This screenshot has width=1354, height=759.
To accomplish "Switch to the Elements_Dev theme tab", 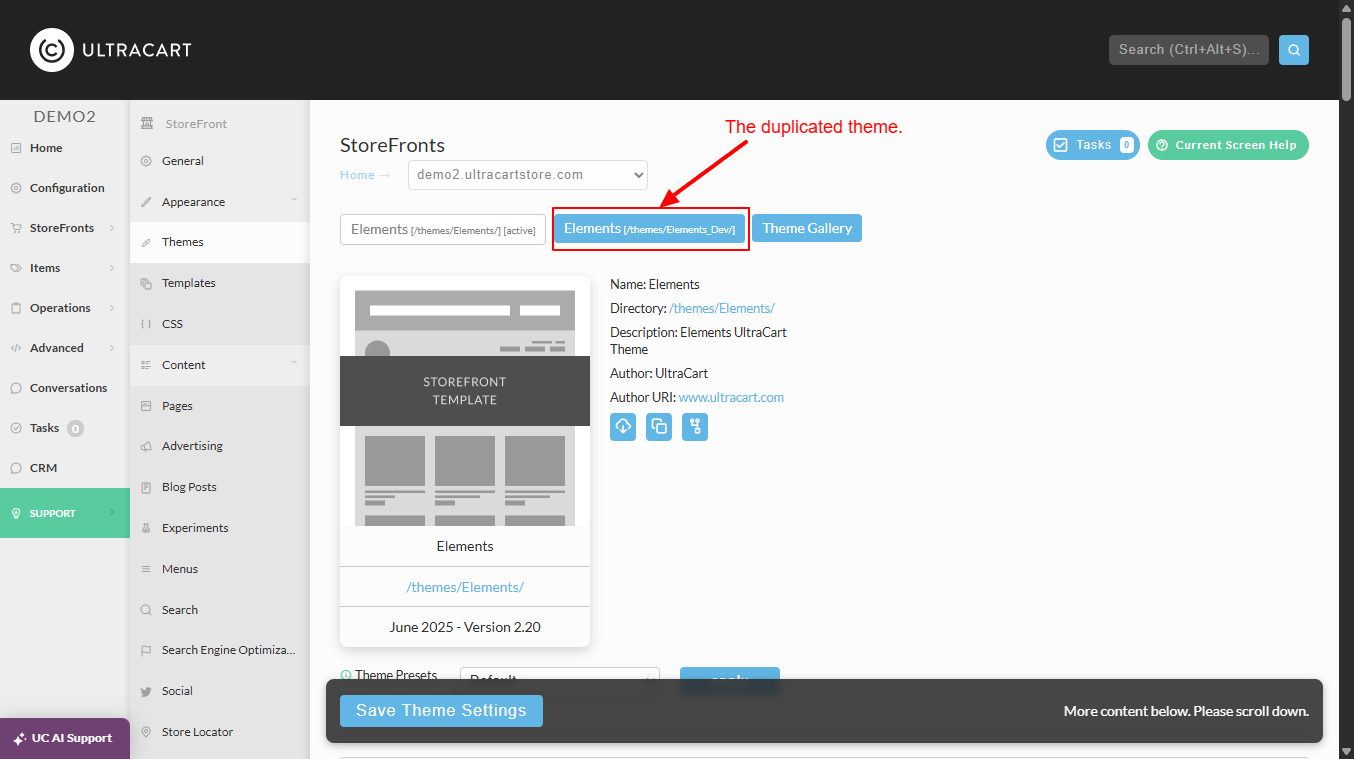I will 650,229.
